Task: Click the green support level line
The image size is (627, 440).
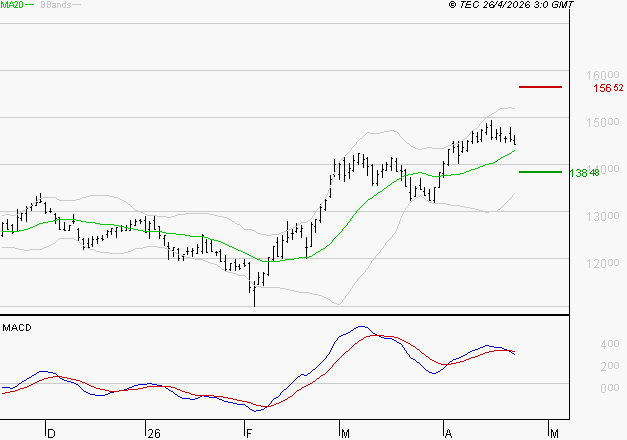Action: coord(540,172)
